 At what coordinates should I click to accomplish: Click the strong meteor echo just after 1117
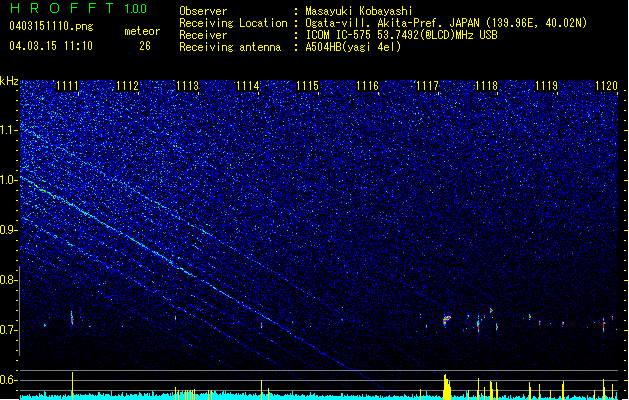point(446,321)
